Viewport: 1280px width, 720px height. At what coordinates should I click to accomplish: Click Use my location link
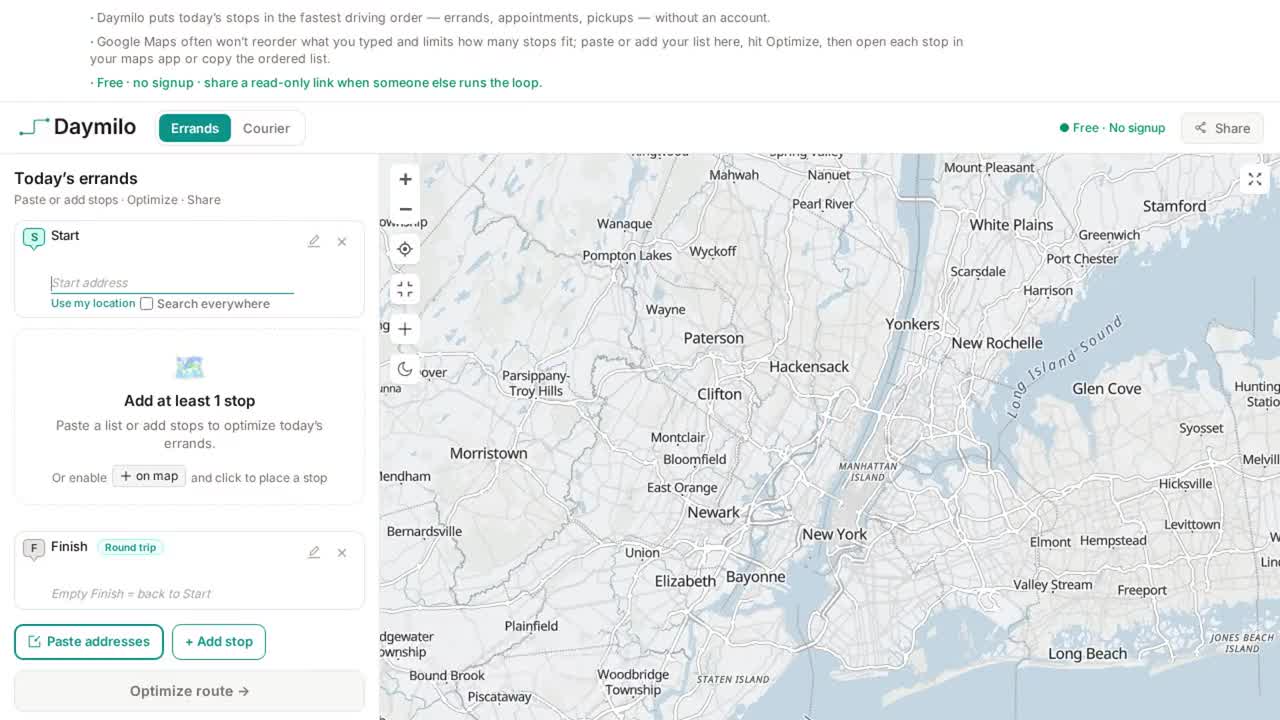[93, 303]
